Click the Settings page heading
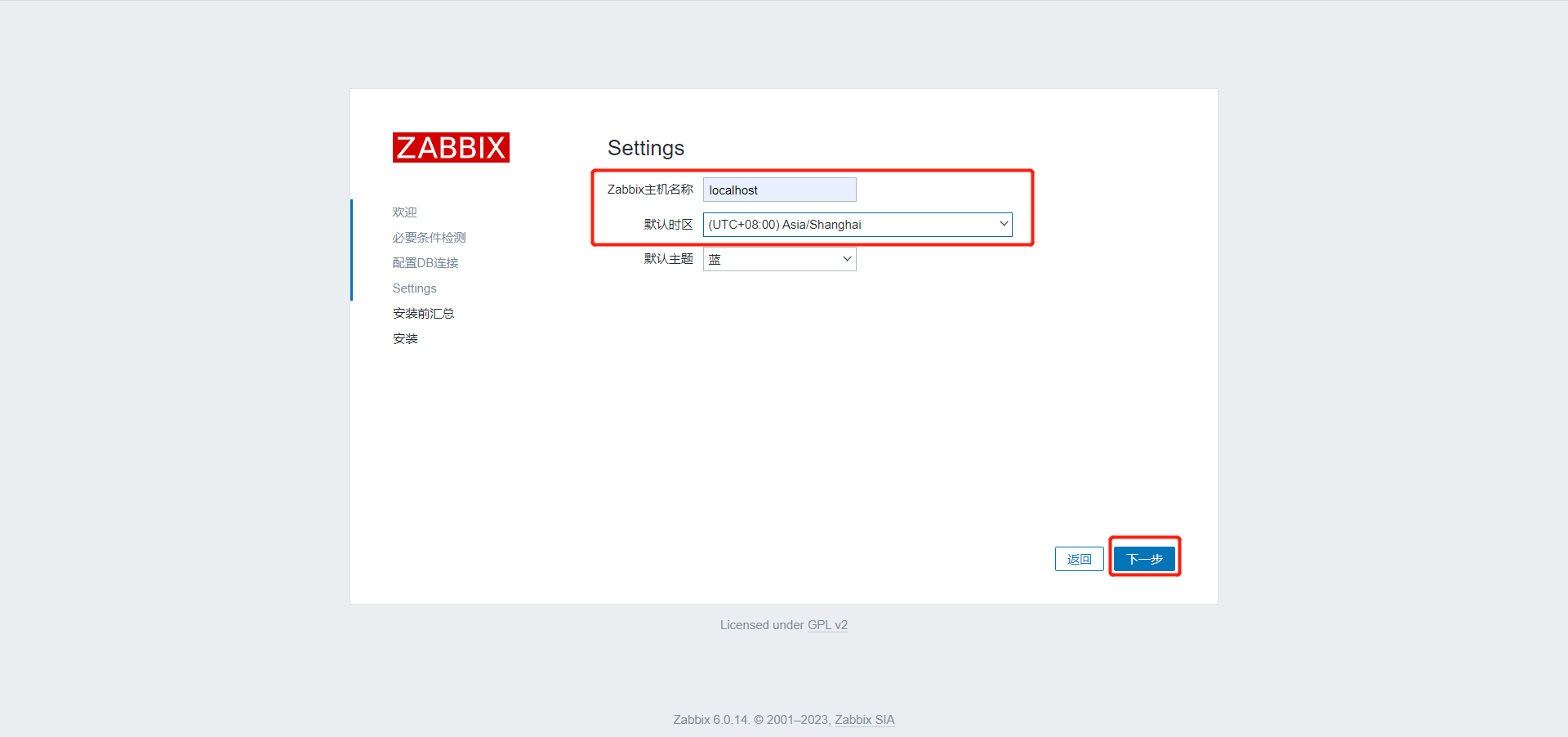Image resolution: width=1568 pixels, height=737 pixels. [646, 148]
